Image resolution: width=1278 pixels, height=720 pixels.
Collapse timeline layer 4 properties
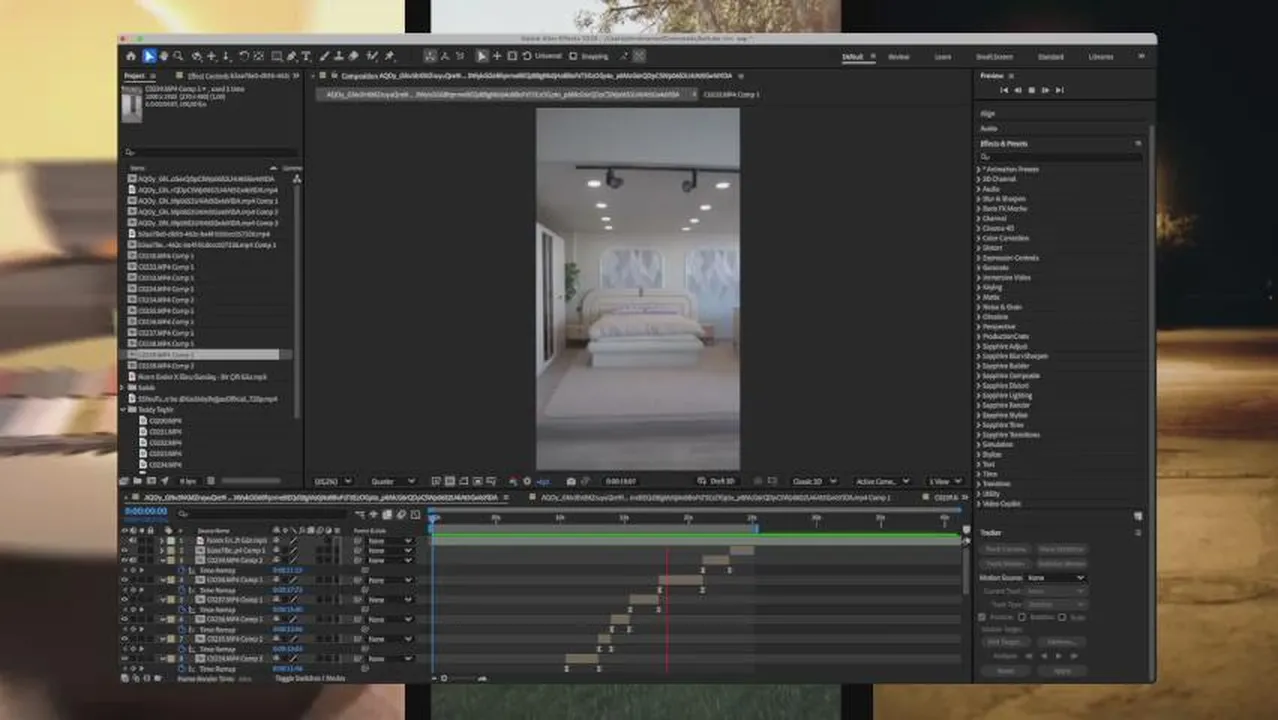(162, 580)
